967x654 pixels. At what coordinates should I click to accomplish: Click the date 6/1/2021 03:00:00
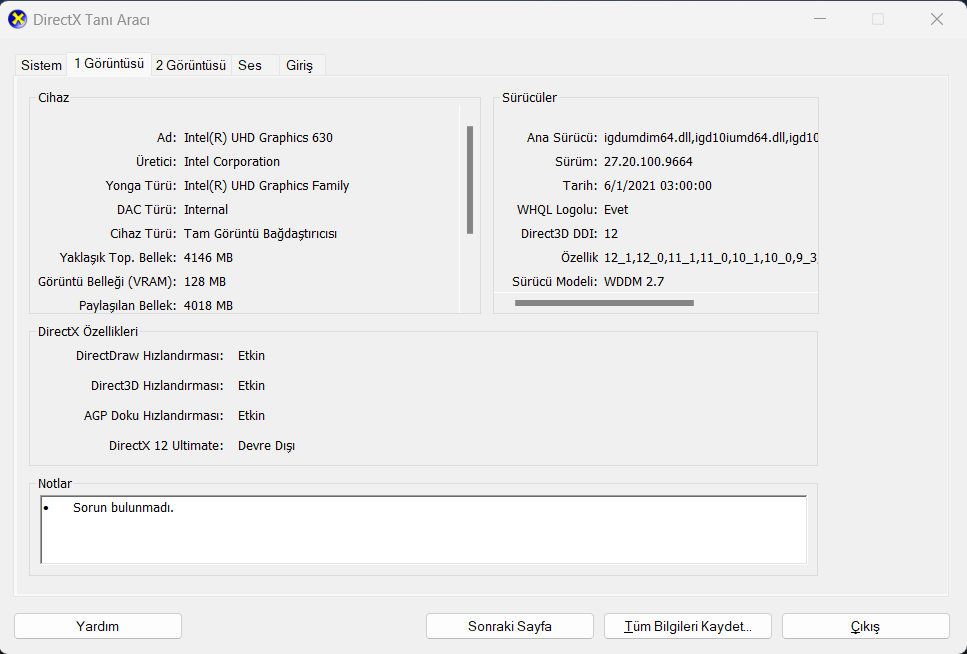point(657,186)
